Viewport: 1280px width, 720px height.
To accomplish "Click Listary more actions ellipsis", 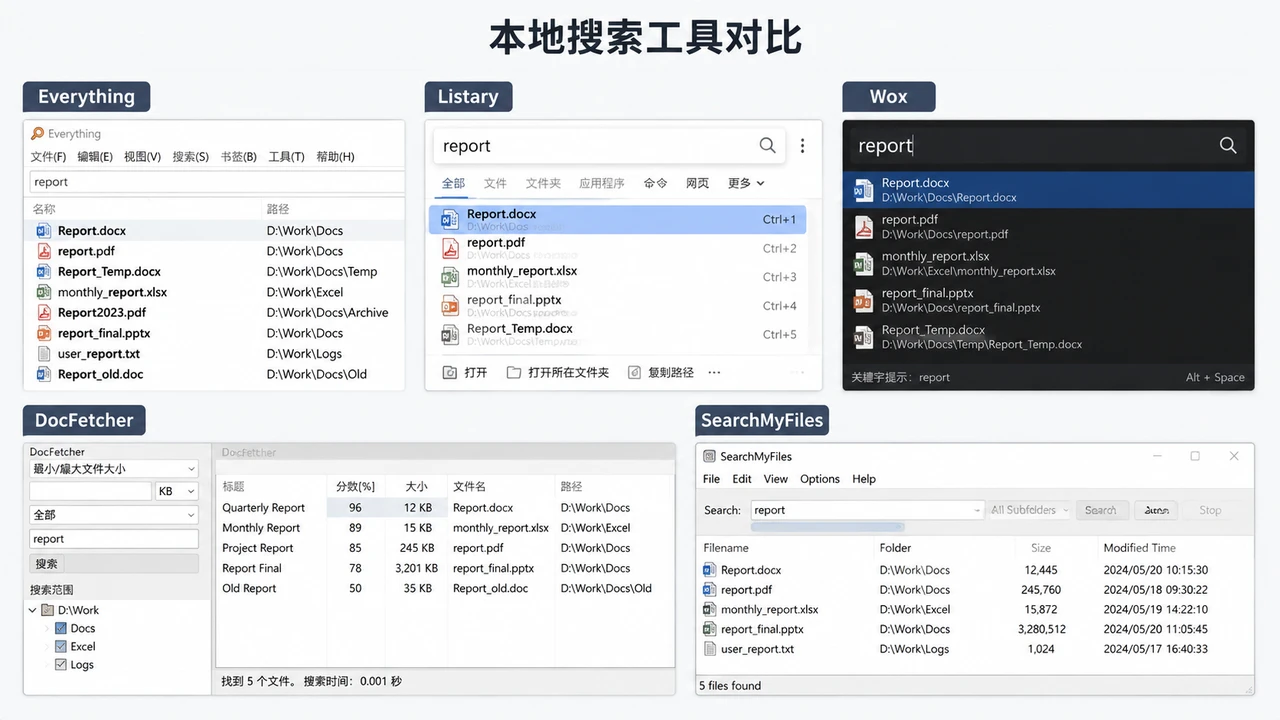I will point(714,372).
